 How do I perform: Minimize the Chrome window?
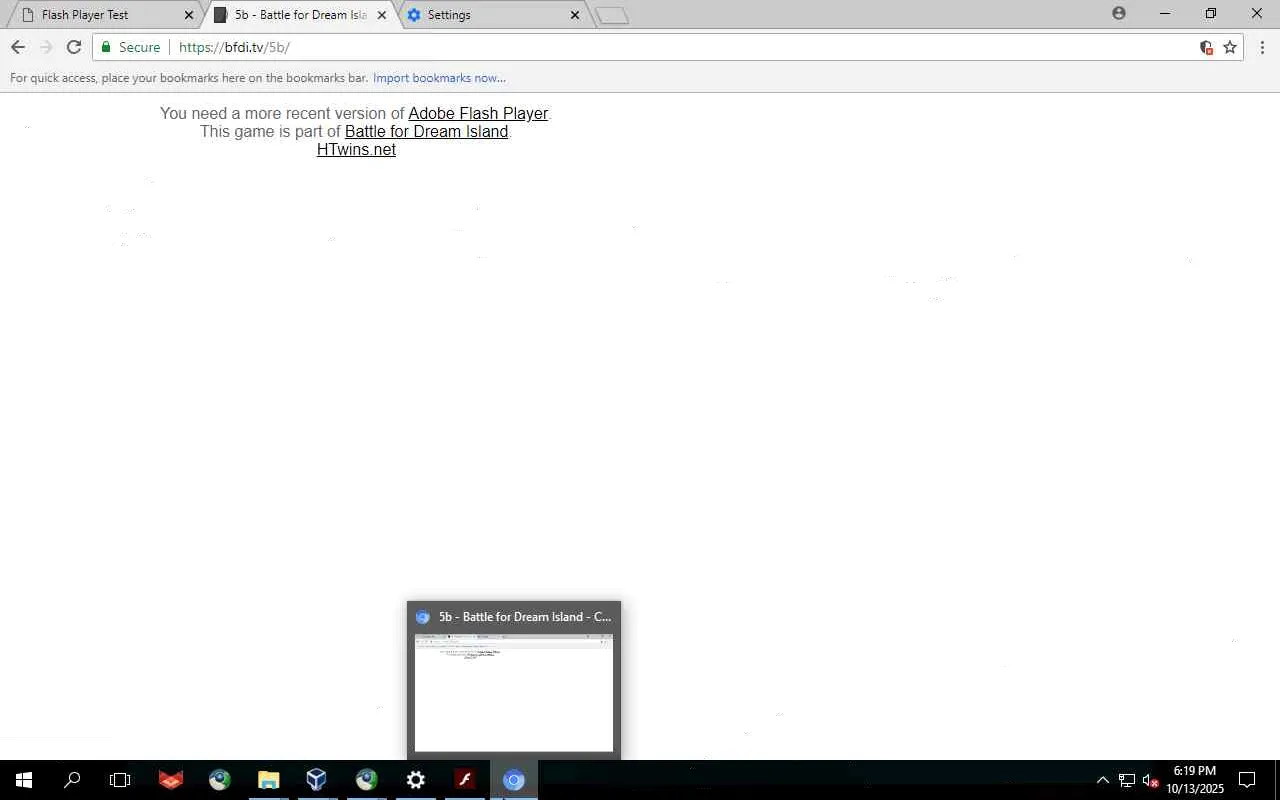(x=1165, y=13)
